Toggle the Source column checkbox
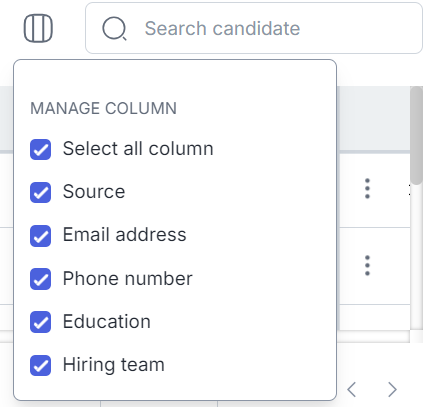The height and width of the screenshot is (407, 427). point(40,192)
